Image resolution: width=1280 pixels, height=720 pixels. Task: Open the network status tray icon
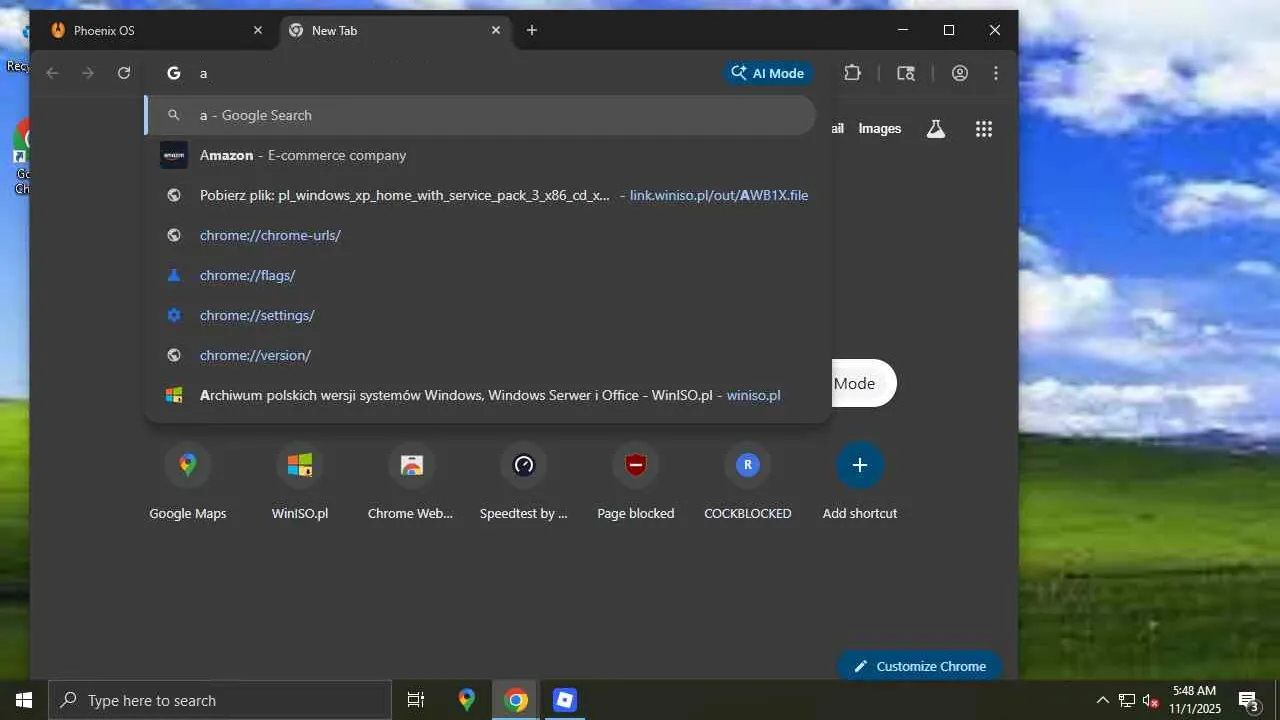pos(1127,700)
